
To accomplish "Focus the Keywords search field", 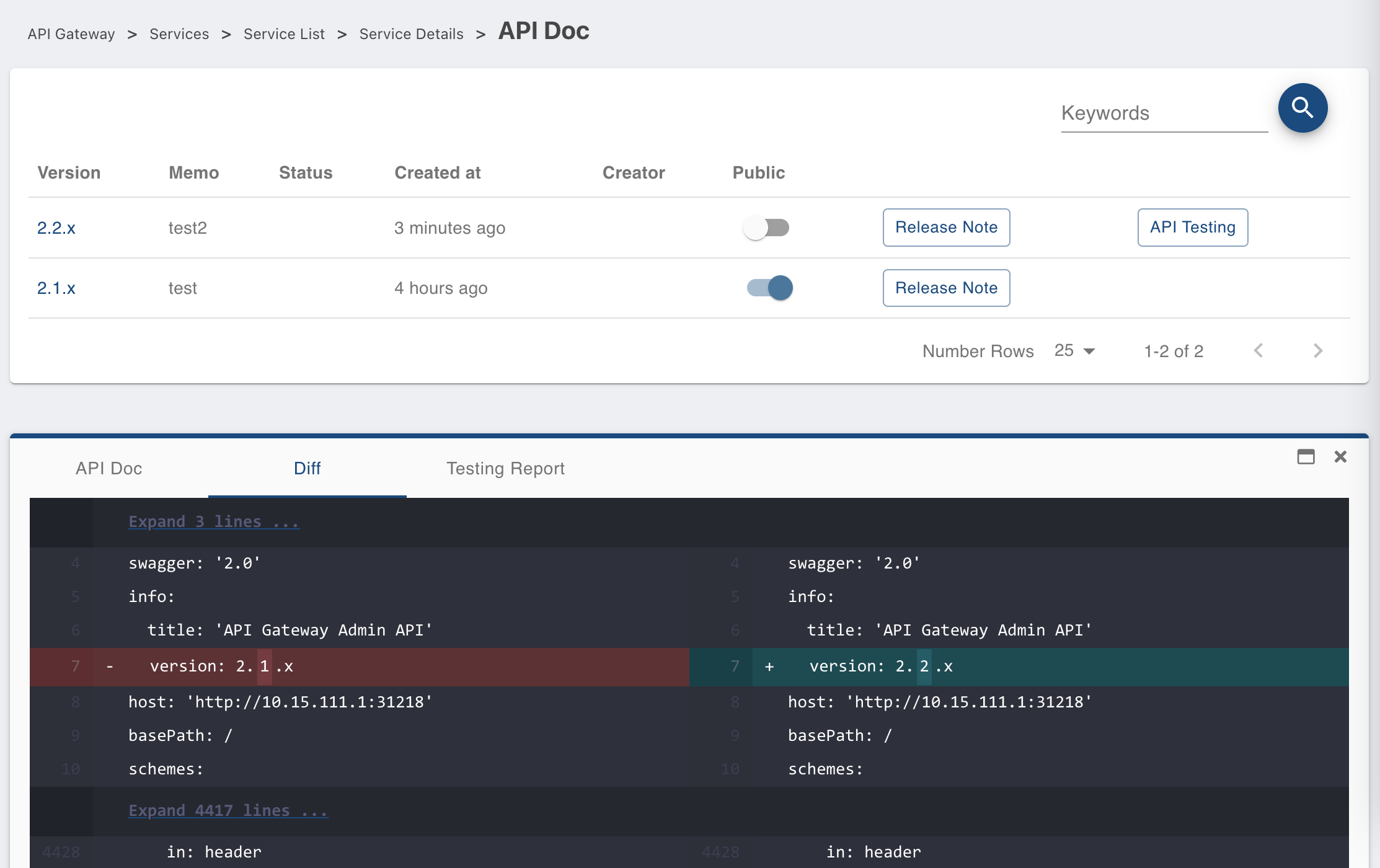I will [1164, 113].
